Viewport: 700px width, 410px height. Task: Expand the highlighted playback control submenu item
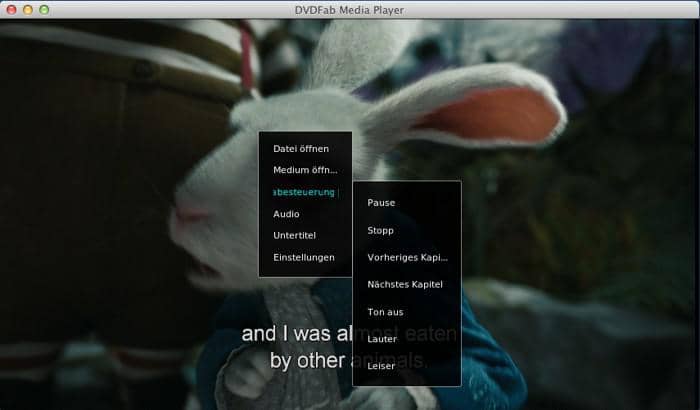(x=305, y=192)
